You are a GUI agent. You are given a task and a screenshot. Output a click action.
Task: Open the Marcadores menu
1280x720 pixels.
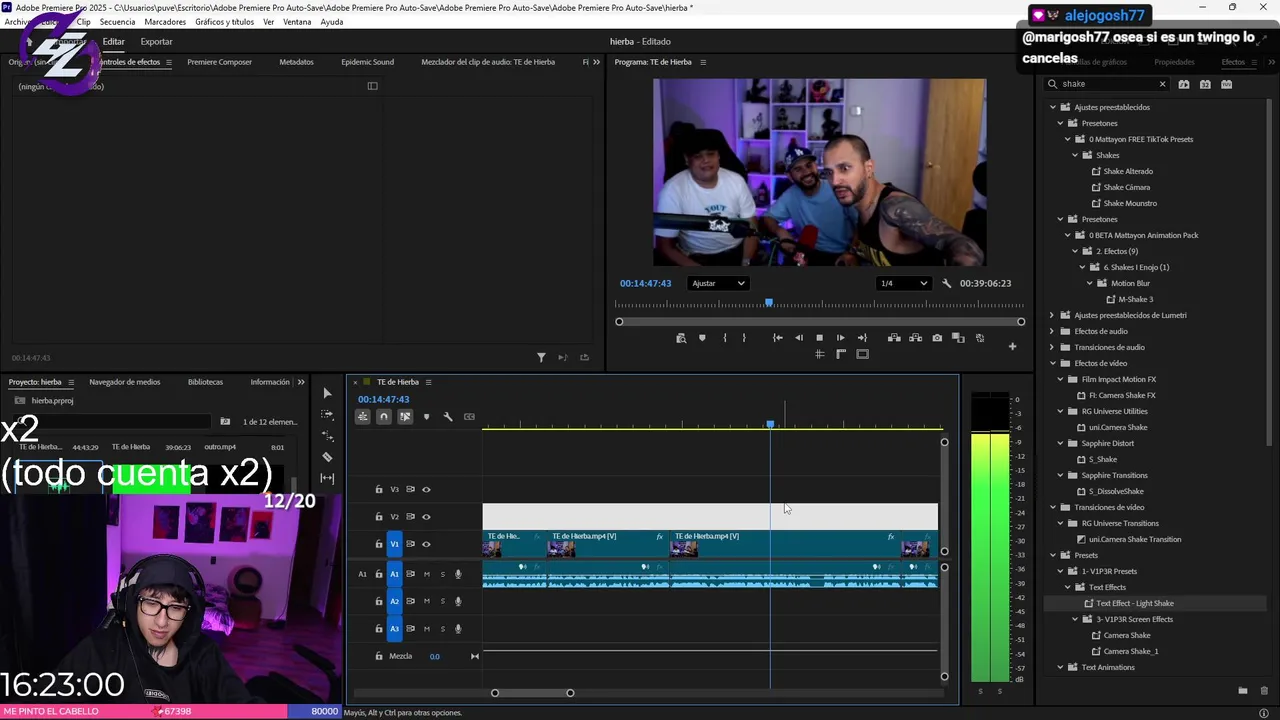click(x=165, y=22)
